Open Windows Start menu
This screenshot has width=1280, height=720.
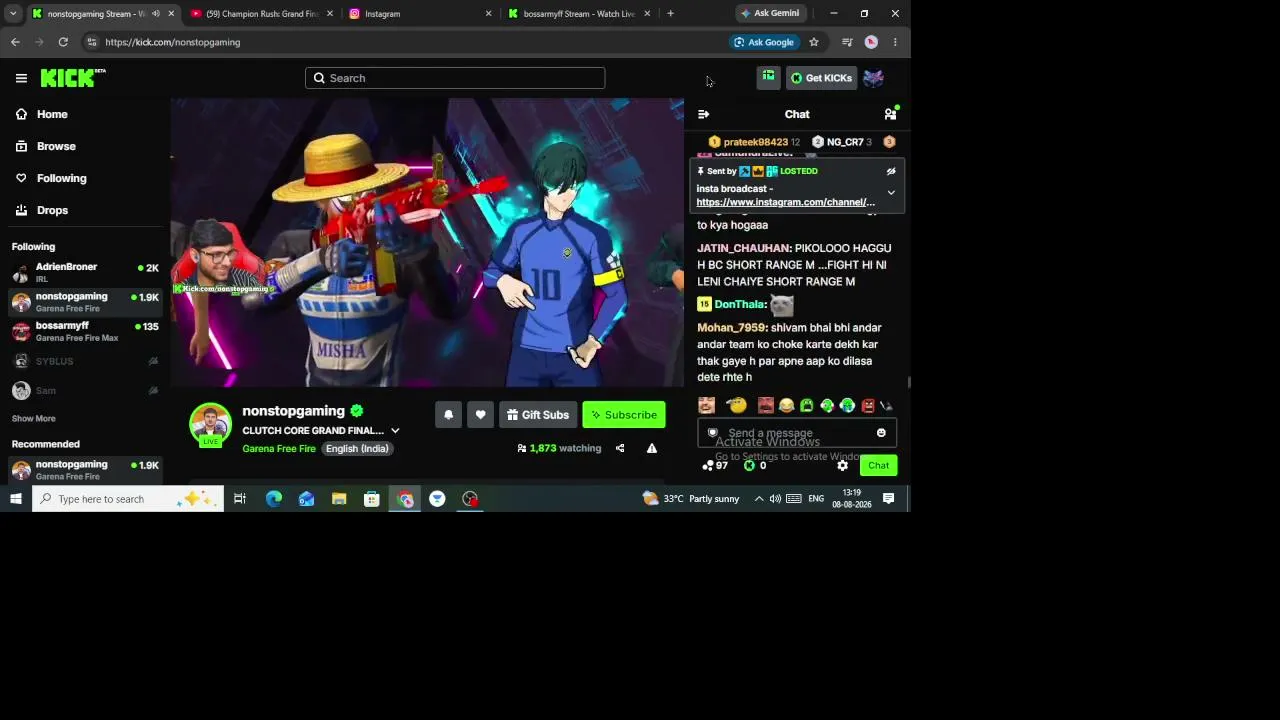15,499
